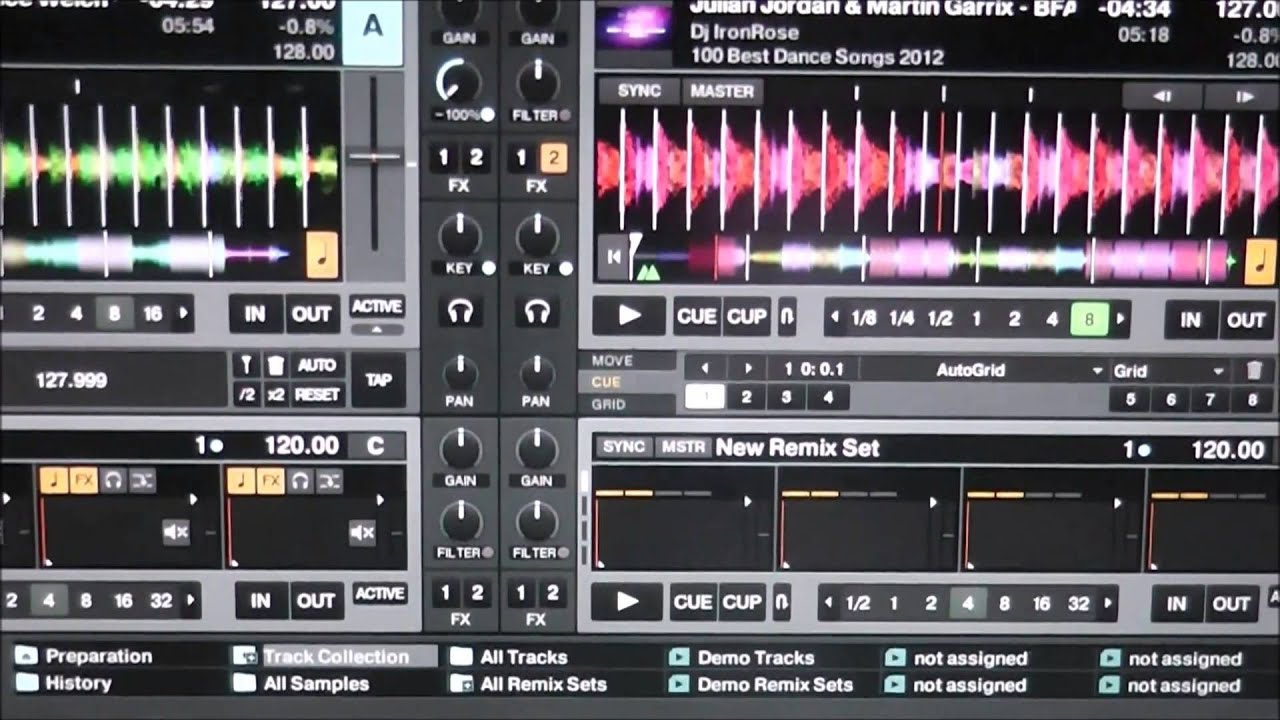Show larger loop sizes after 32 on New Remix Set deck

(x=1108, y=603)
